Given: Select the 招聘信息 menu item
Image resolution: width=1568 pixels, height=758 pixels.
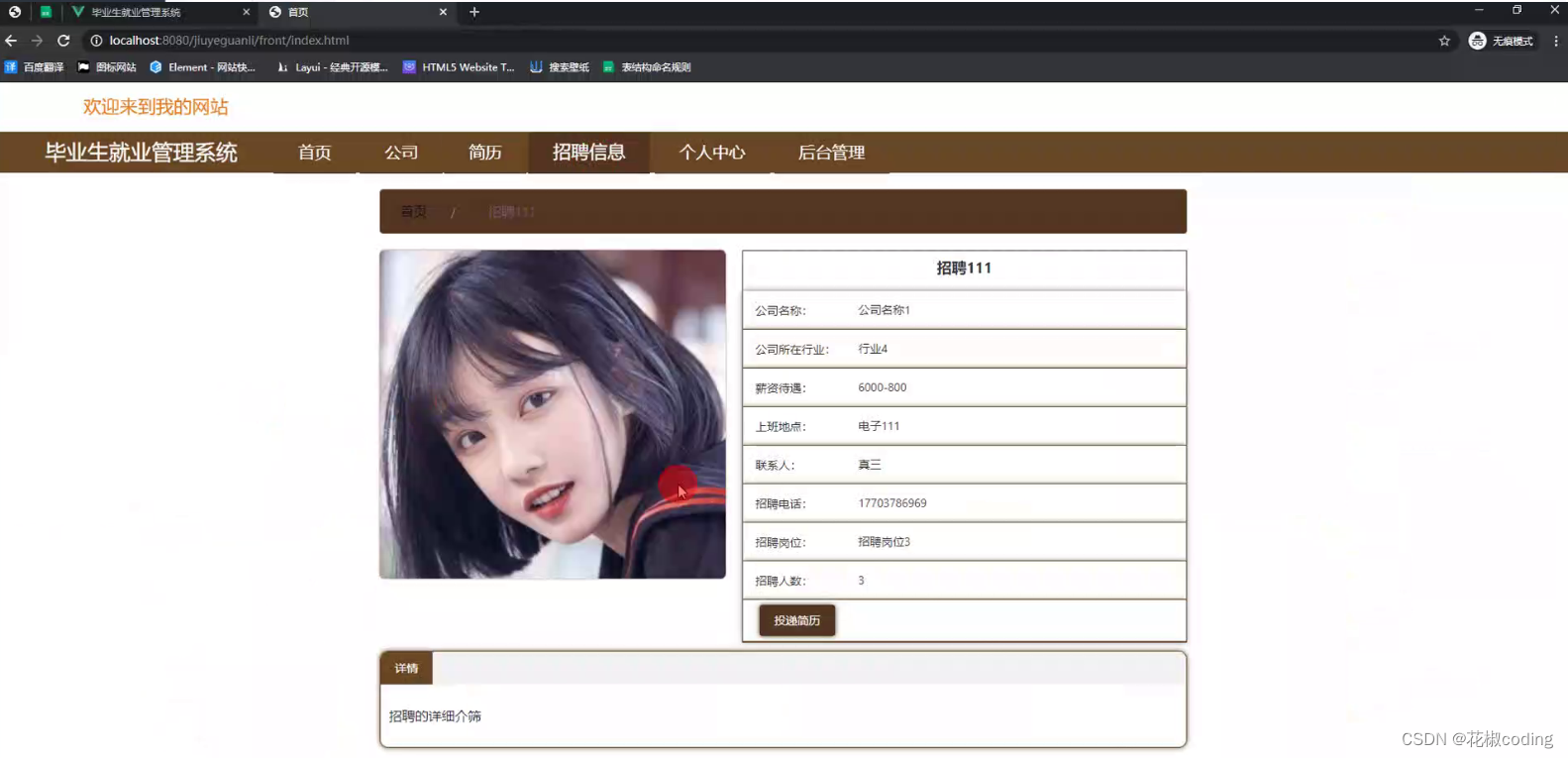Looking at the screenshot, I should (x=589, y=153).
